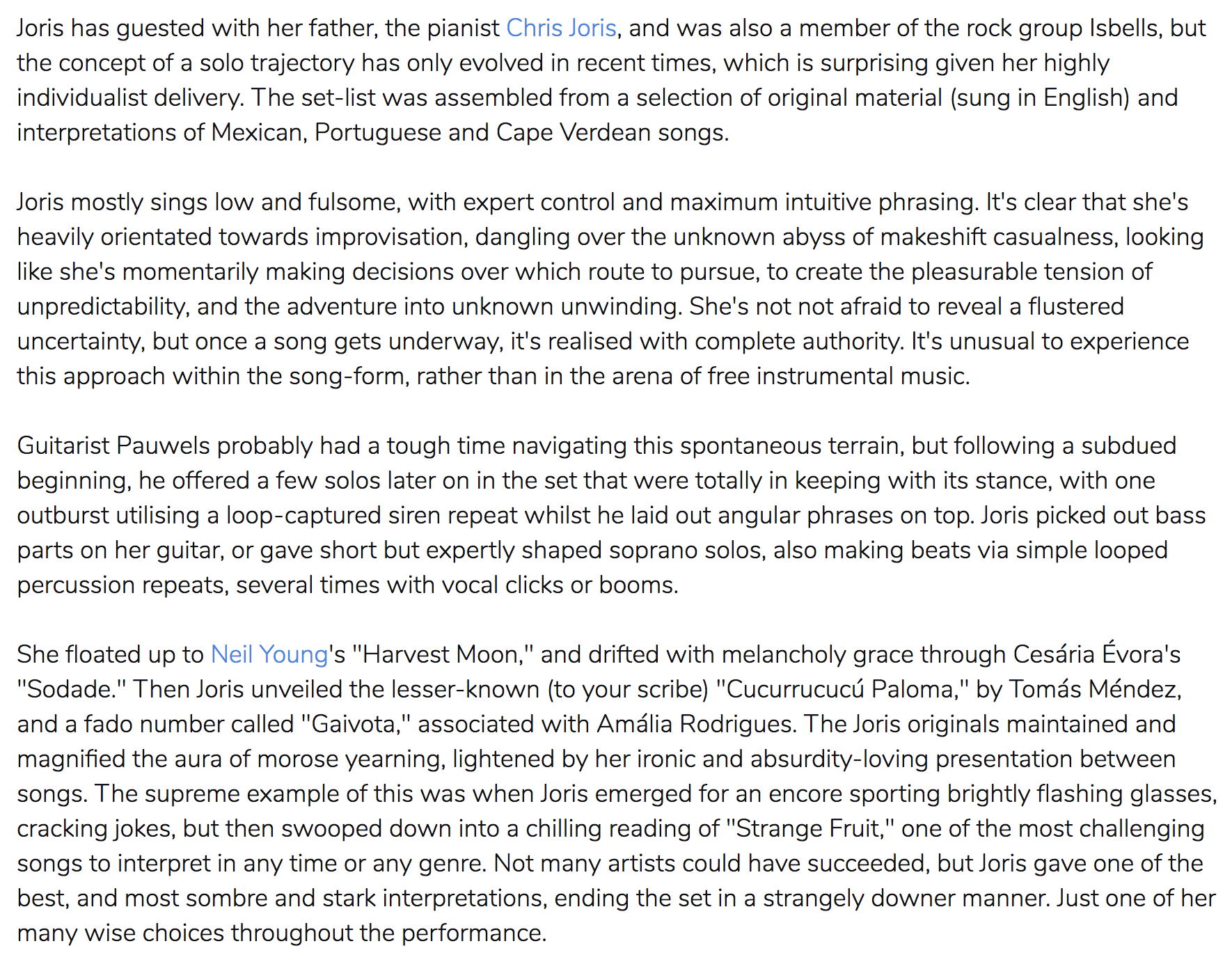Open the Neil Young link
Viewport: 1232px width, 962px height.
click(x=269, y=654)
